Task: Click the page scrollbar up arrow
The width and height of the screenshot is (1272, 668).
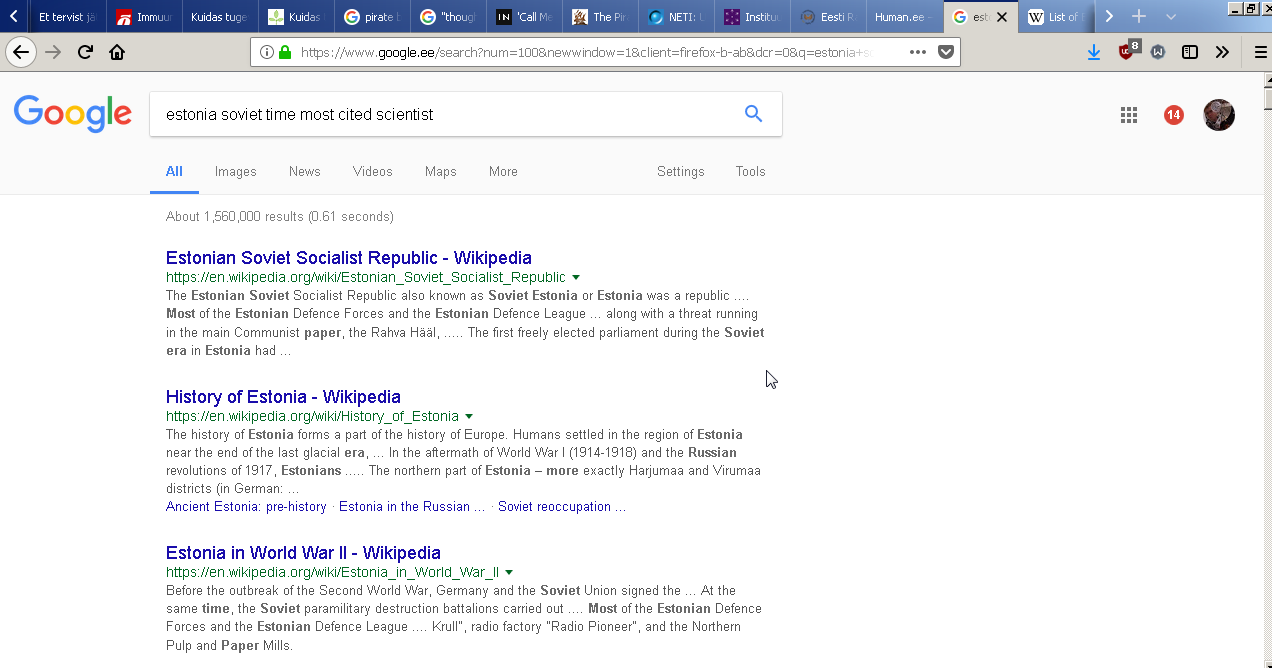Action: pos(1267,80)
